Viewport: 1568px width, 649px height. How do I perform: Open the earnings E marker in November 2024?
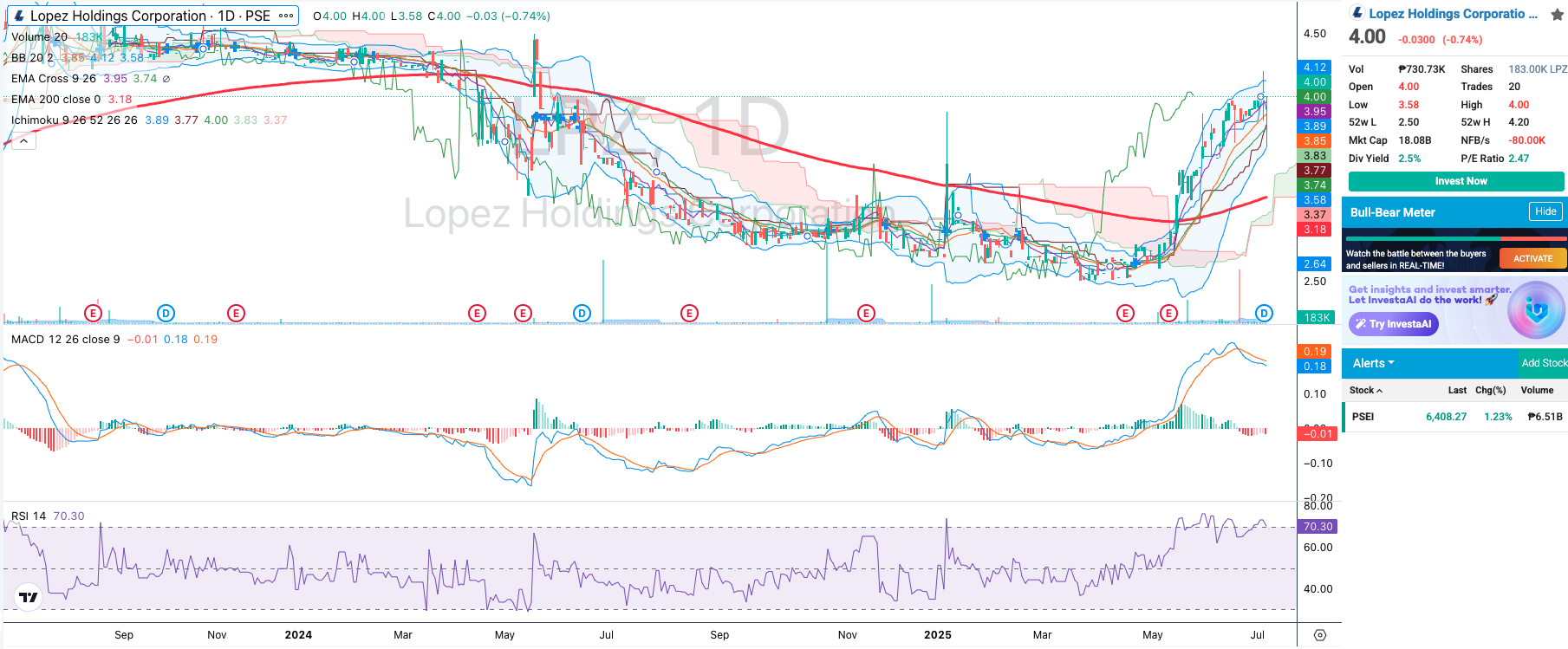pyautogui.click(x=866, y=313)
